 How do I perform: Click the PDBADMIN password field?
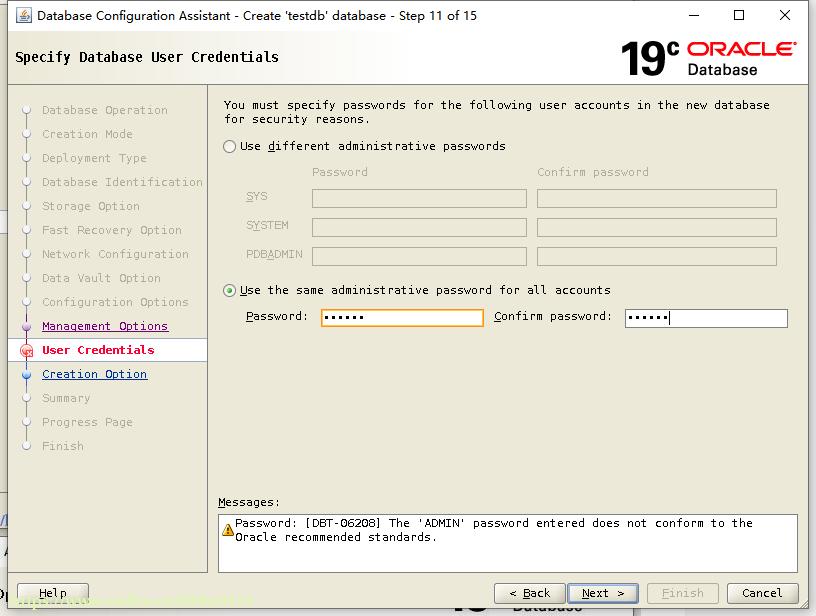point(419,256)
